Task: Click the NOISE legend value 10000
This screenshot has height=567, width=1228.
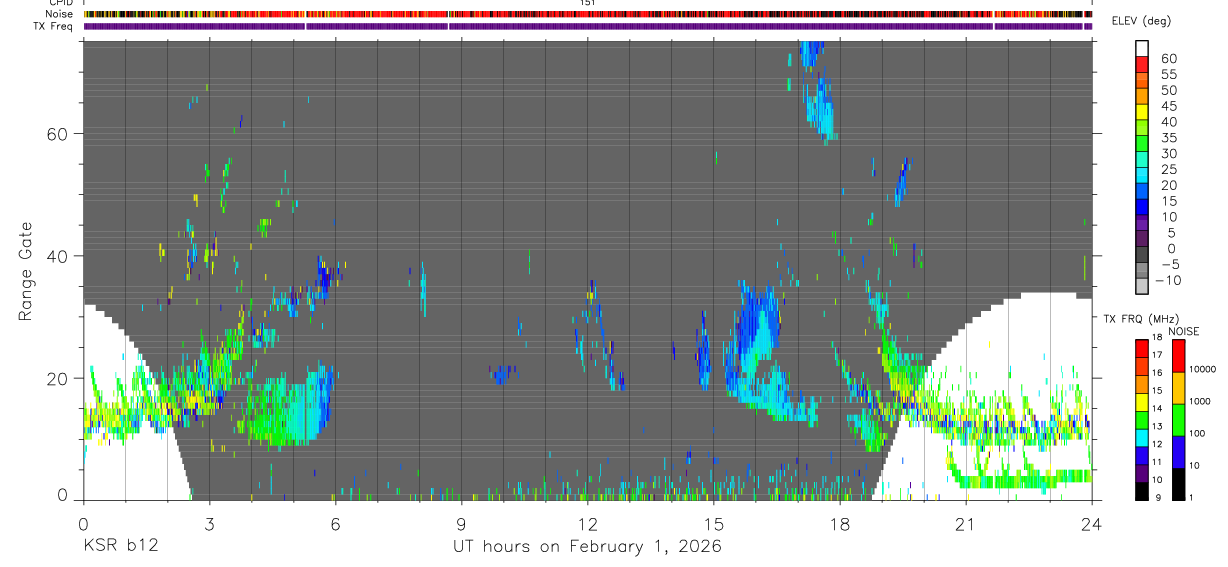Action: 1205,369
